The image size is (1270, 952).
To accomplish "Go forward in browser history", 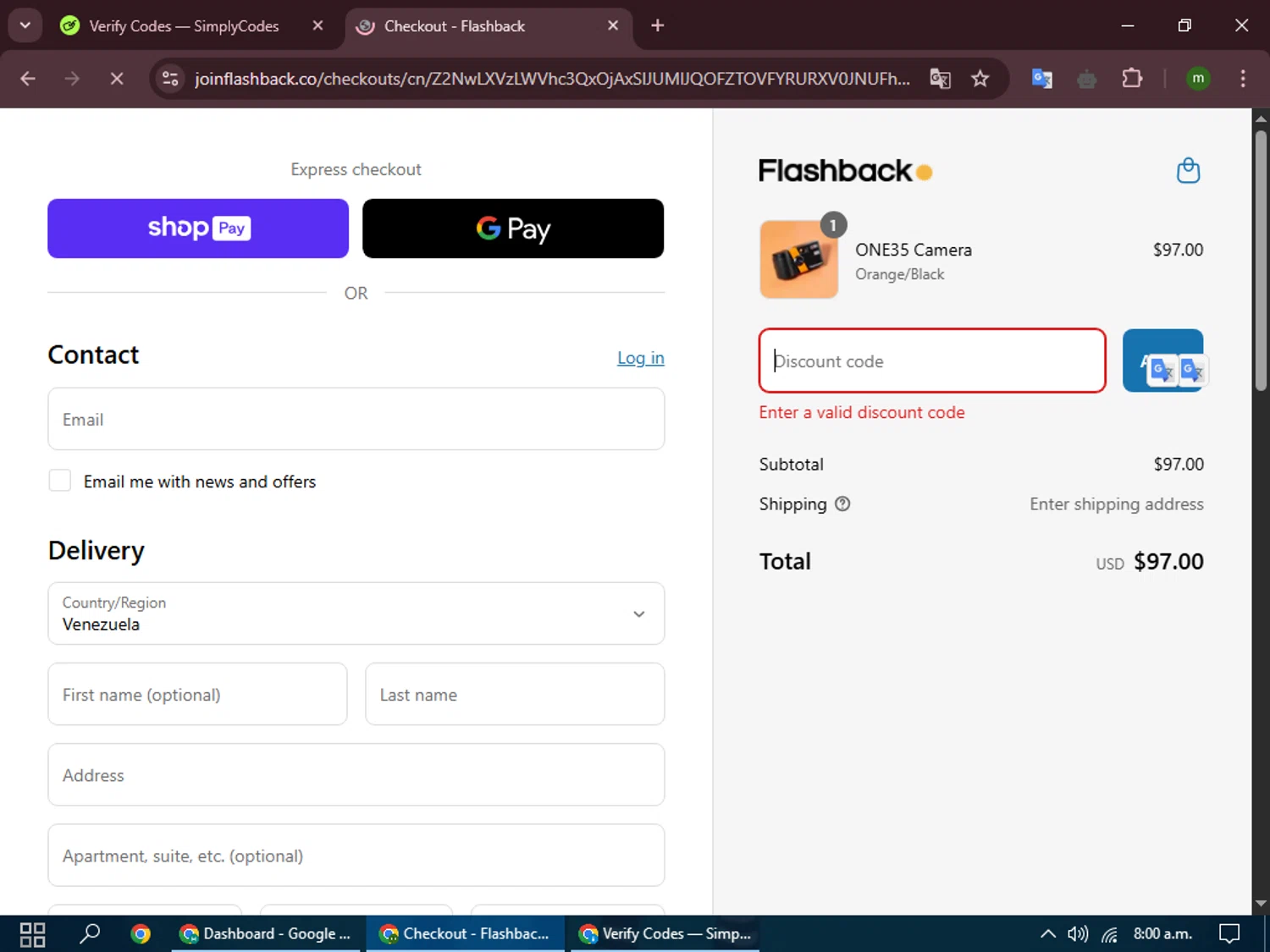I will 72,79.
